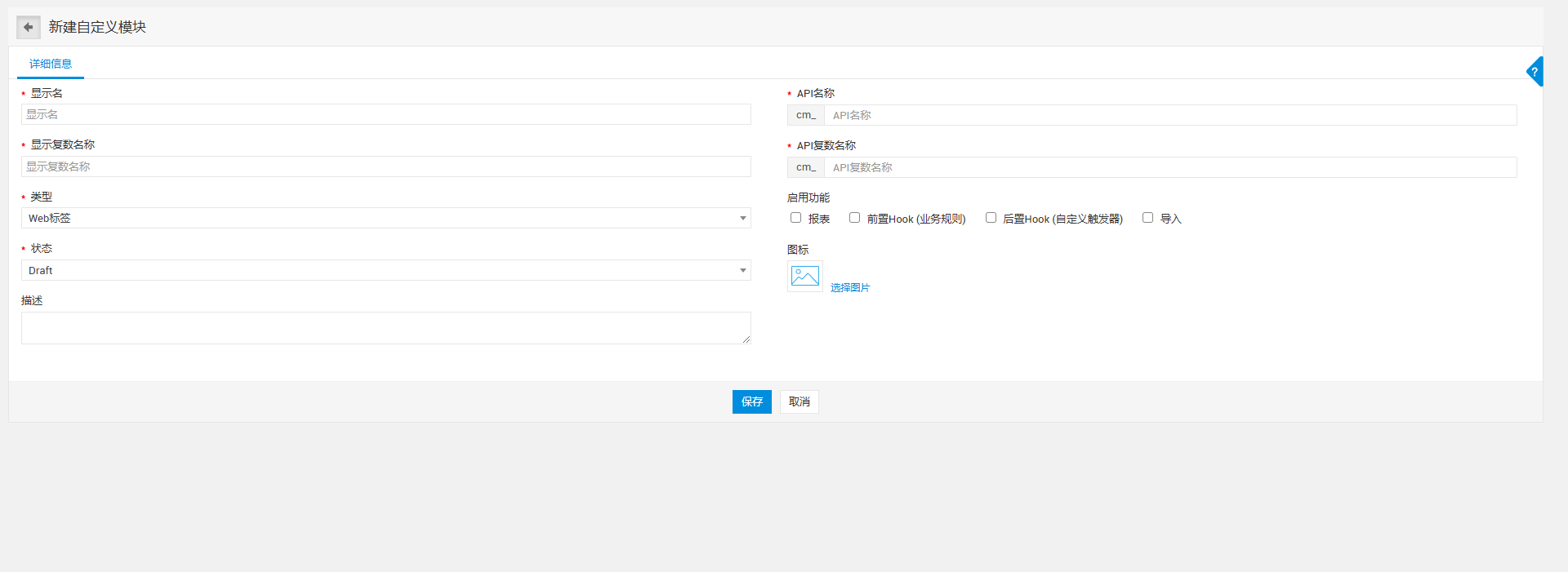1568x572 pixels.
Task: Focus the 描述 text area
Action: click(x=385, y=328)
